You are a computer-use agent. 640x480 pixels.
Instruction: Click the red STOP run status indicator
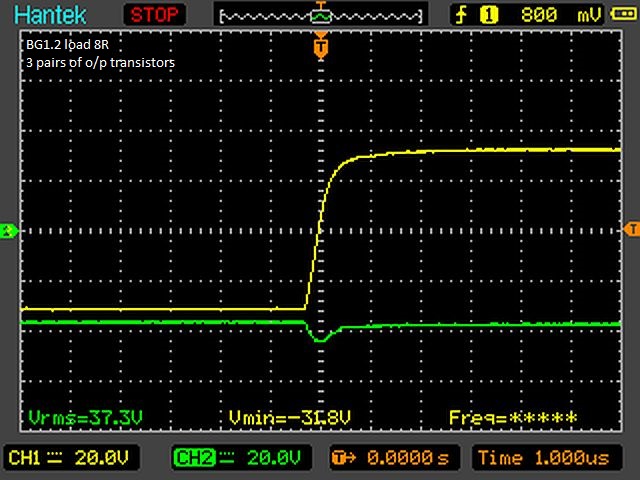click(x=155, y=14)
